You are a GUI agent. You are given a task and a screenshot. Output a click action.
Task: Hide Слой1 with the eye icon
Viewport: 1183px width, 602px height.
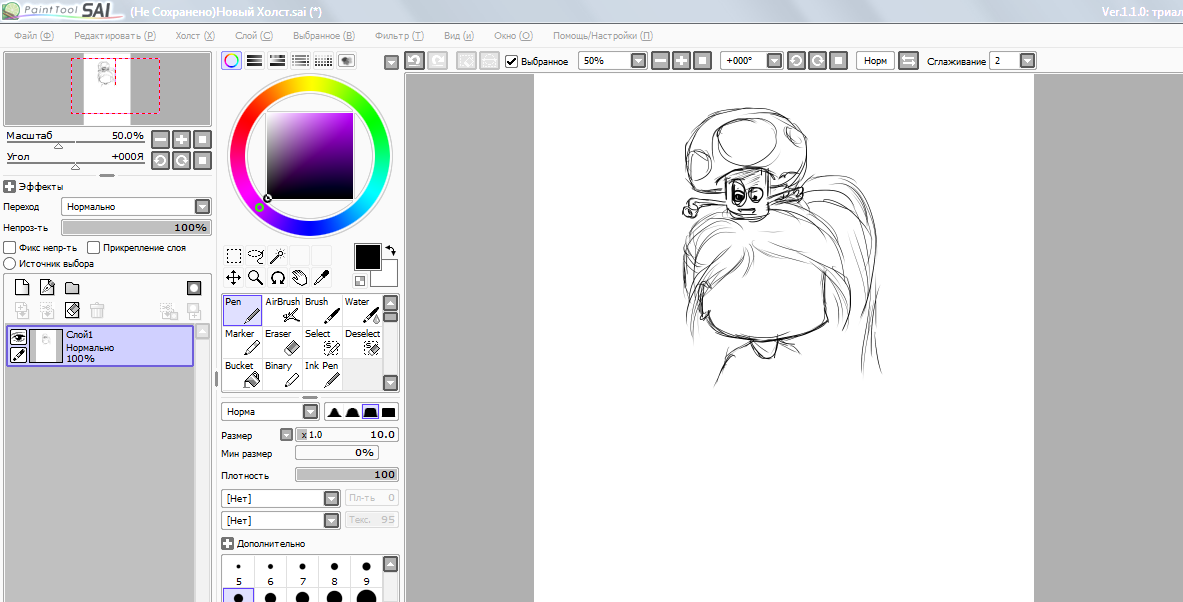18,337
